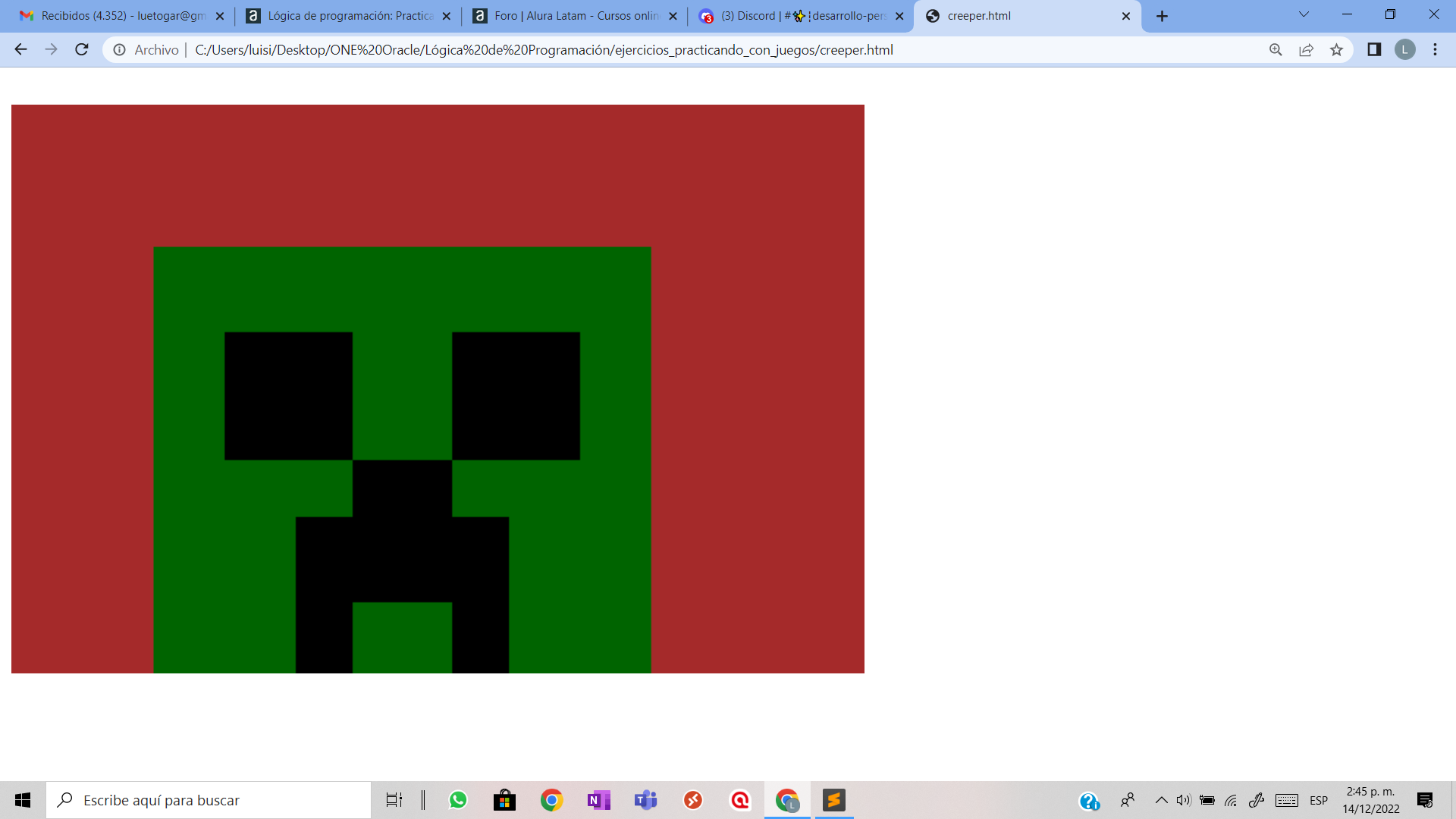Show hidden system tray icons

1161,800
